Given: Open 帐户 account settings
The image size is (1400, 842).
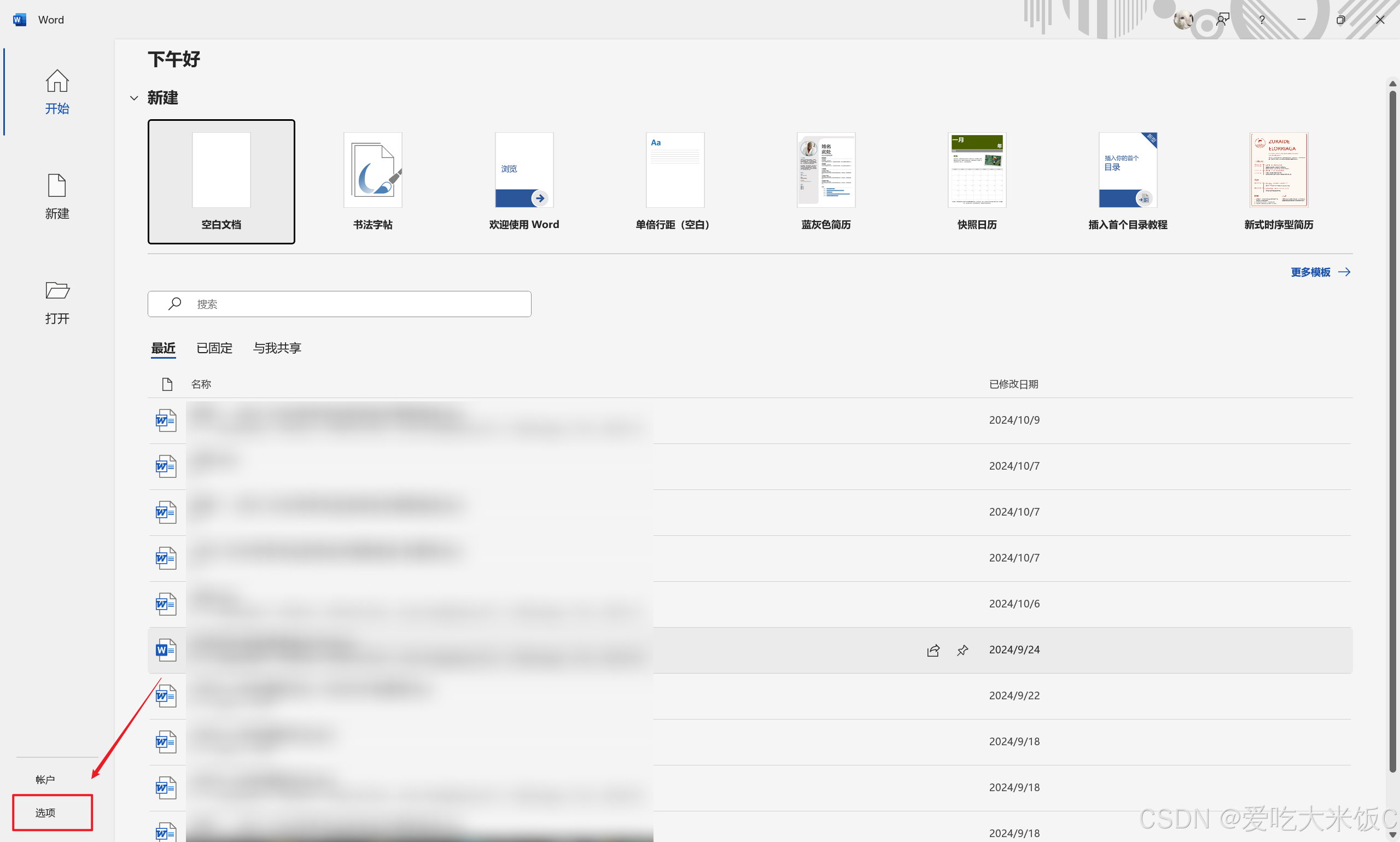Looking at the screenshot, I should 45,780.
